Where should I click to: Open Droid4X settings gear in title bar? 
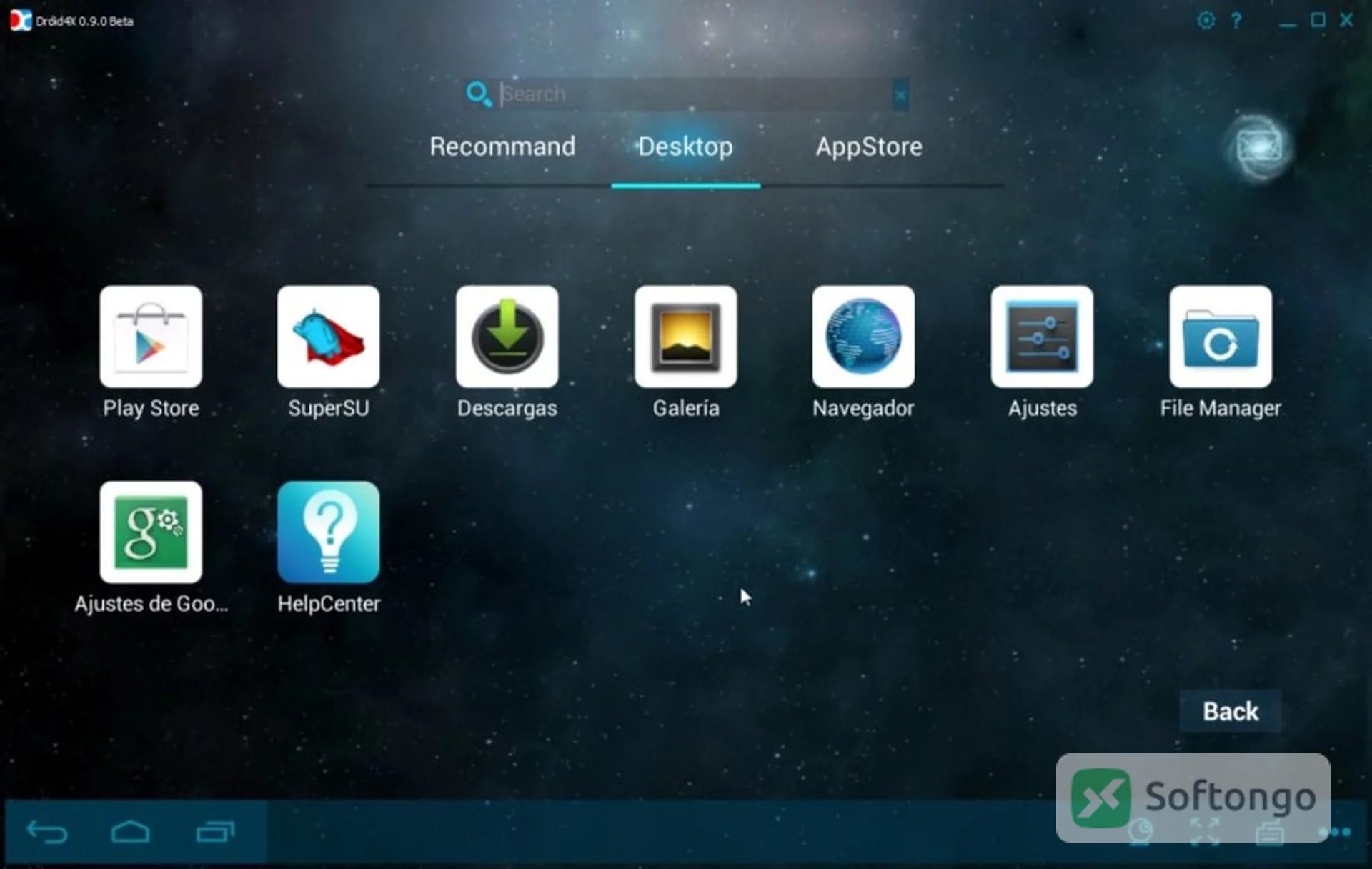point(1206,20)
